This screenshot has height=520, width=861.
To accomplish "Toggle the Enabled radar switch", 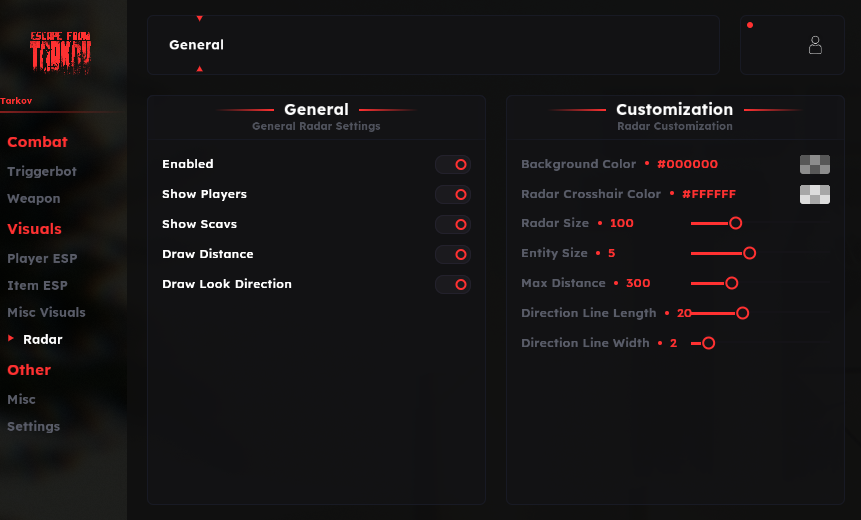I will [453, 165].
